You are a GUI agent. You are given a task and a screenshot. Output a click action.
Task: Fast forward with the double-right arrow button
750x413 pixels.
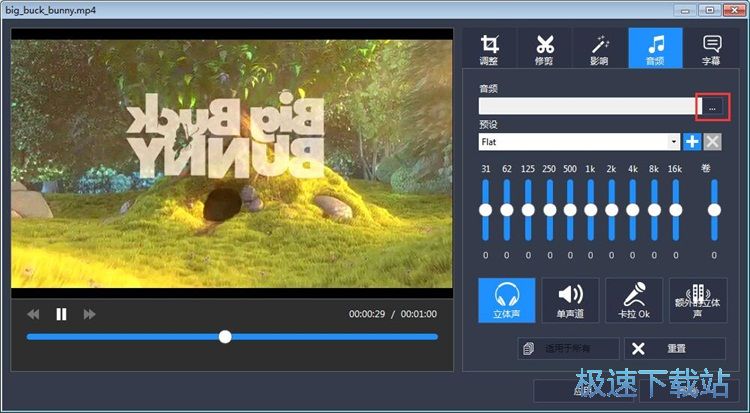[x=89, y=314]
